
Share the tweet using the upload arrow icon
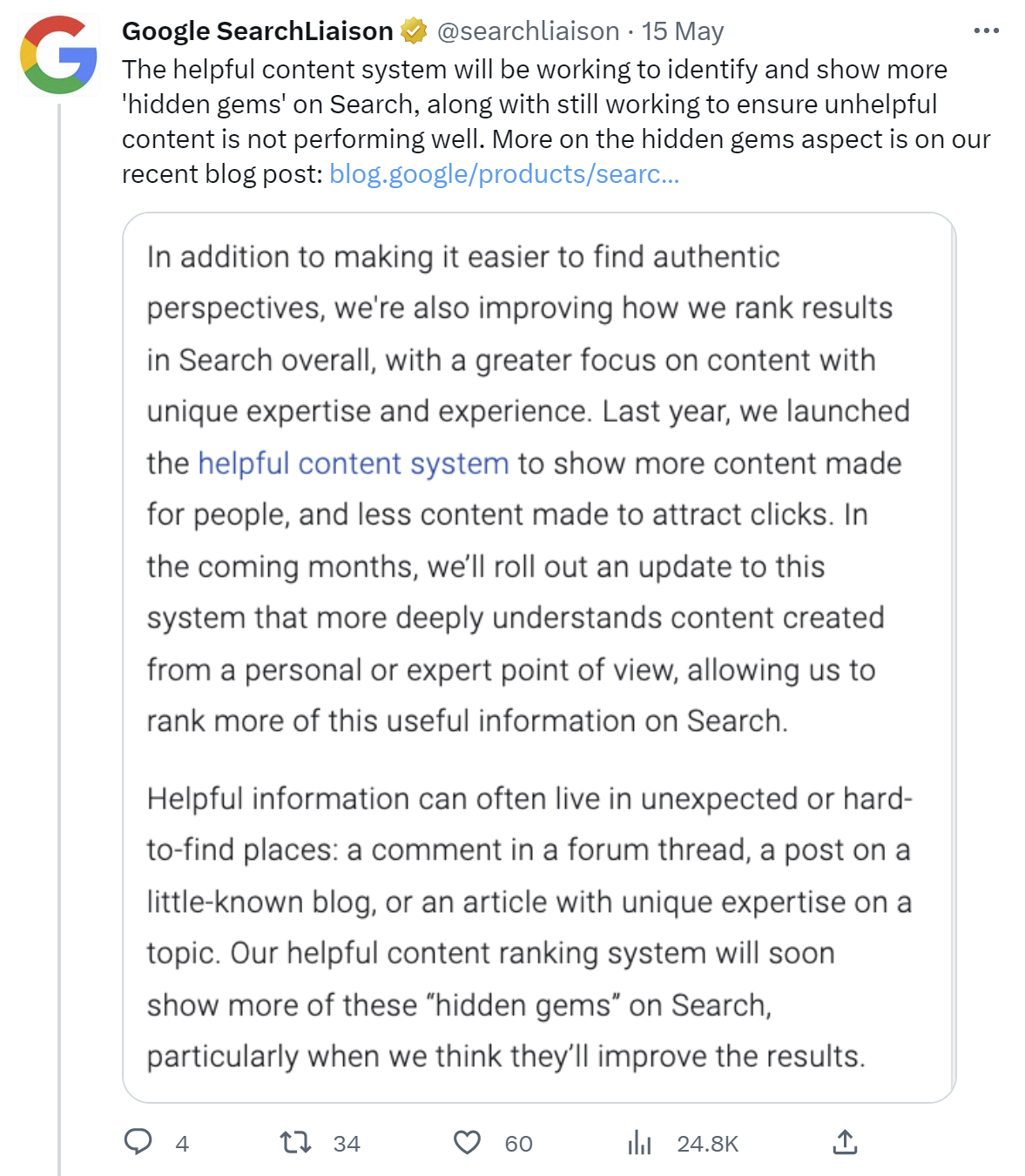[845, 1142]
